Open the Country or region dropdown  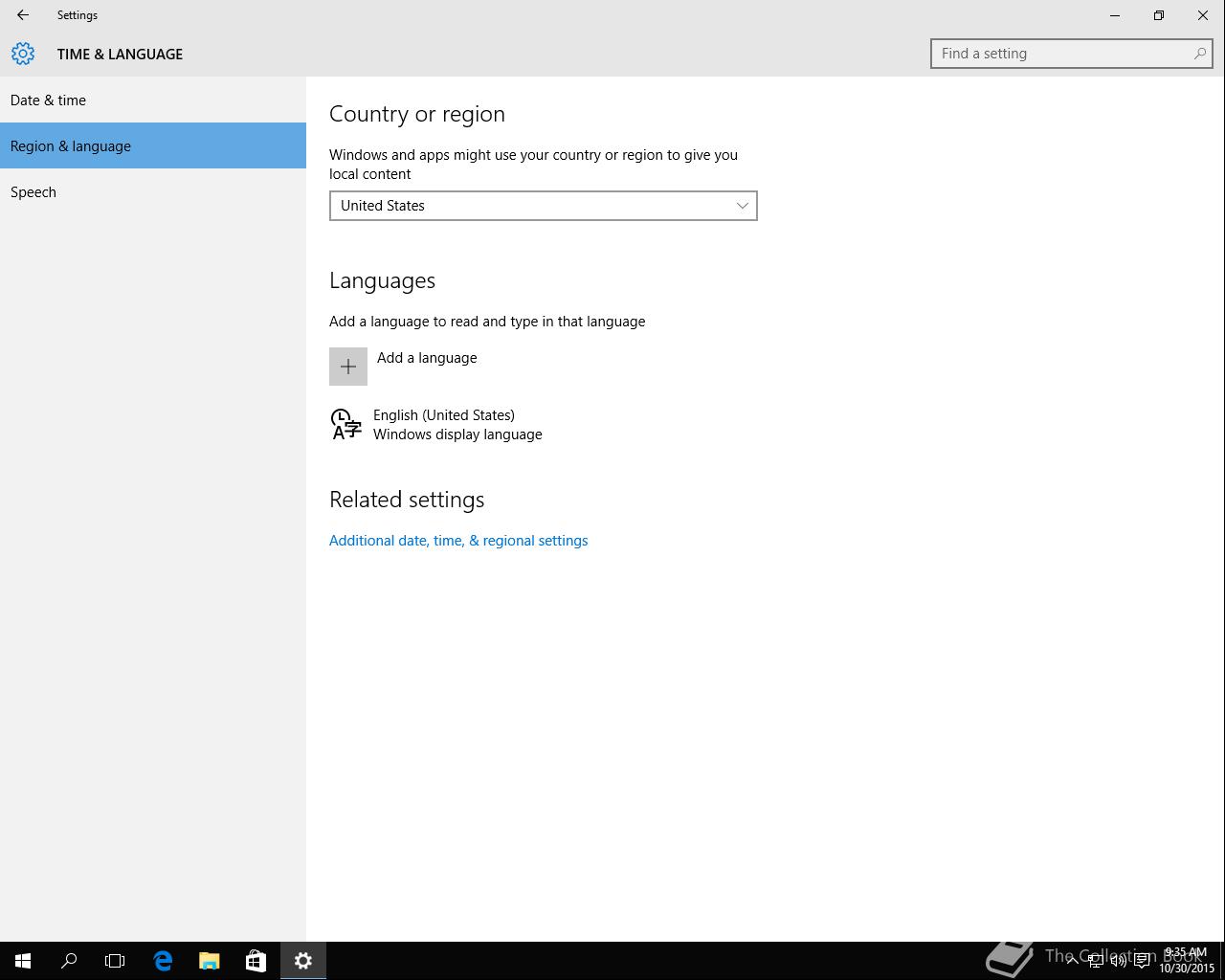coord(544,206)
